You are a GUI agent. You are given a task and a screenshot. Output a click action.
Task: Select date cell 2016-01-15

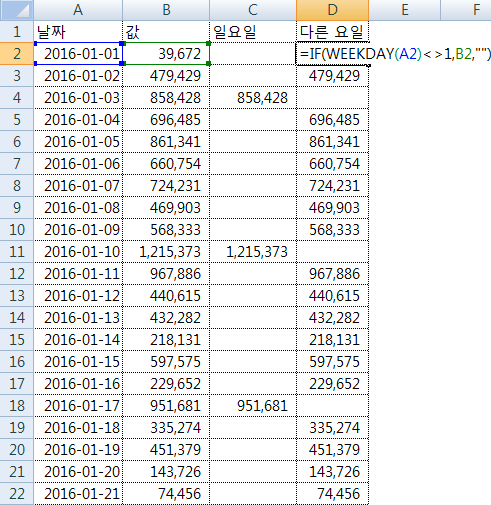78,362
